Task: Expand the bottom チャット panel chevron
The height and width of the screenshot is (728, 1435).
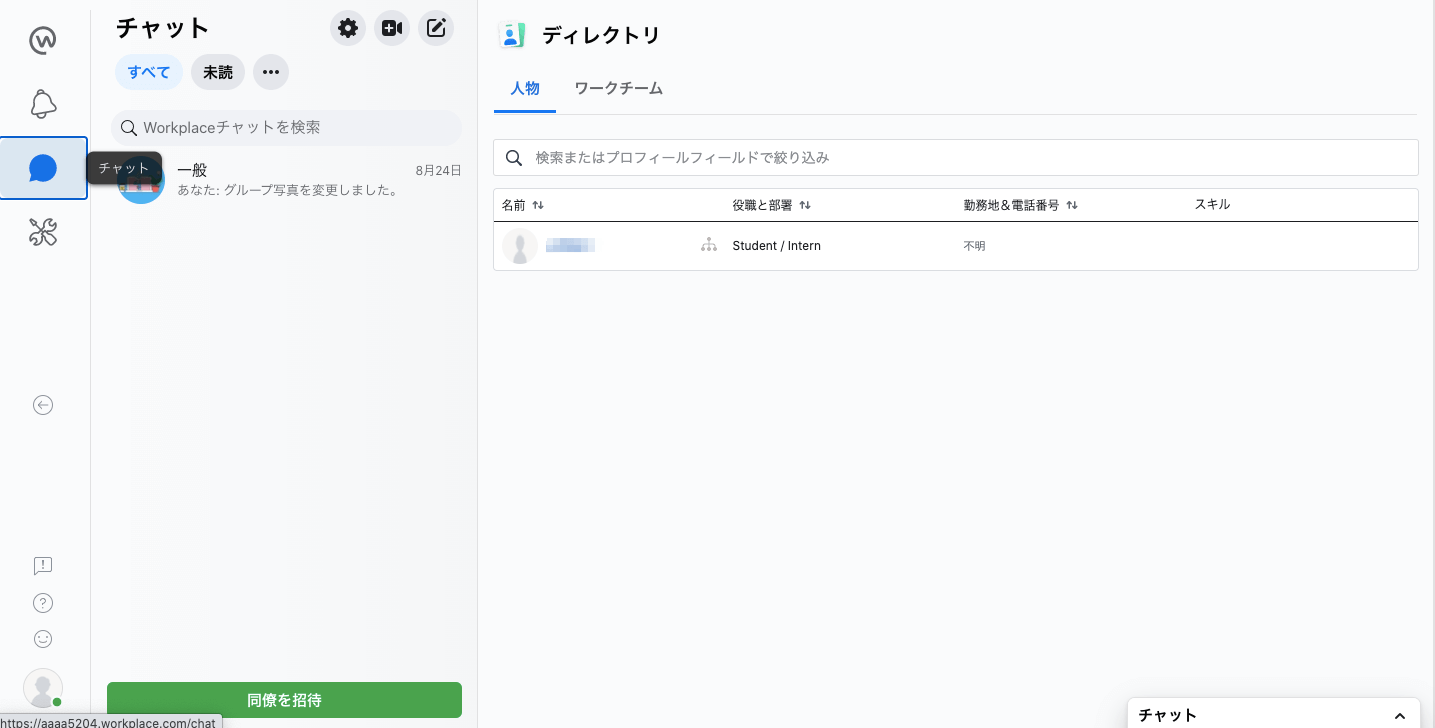Action: [1399, 715]
